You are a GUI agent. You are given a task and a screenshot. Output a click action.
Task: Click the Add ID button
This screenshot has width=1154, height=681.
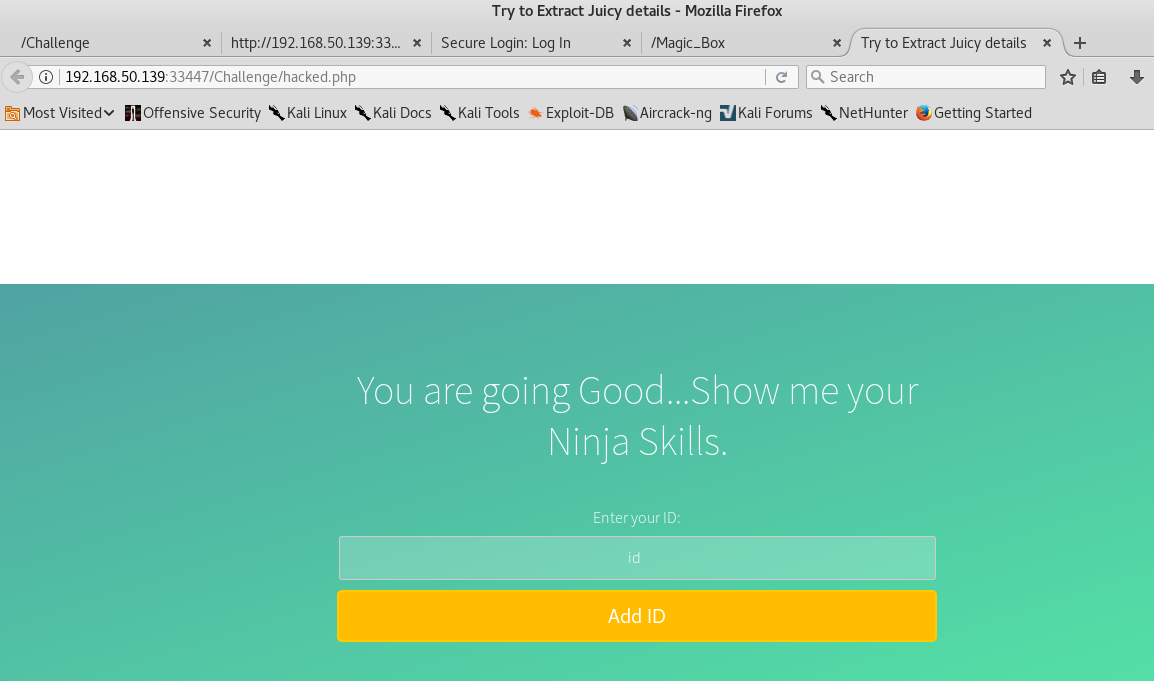point(637,616)
